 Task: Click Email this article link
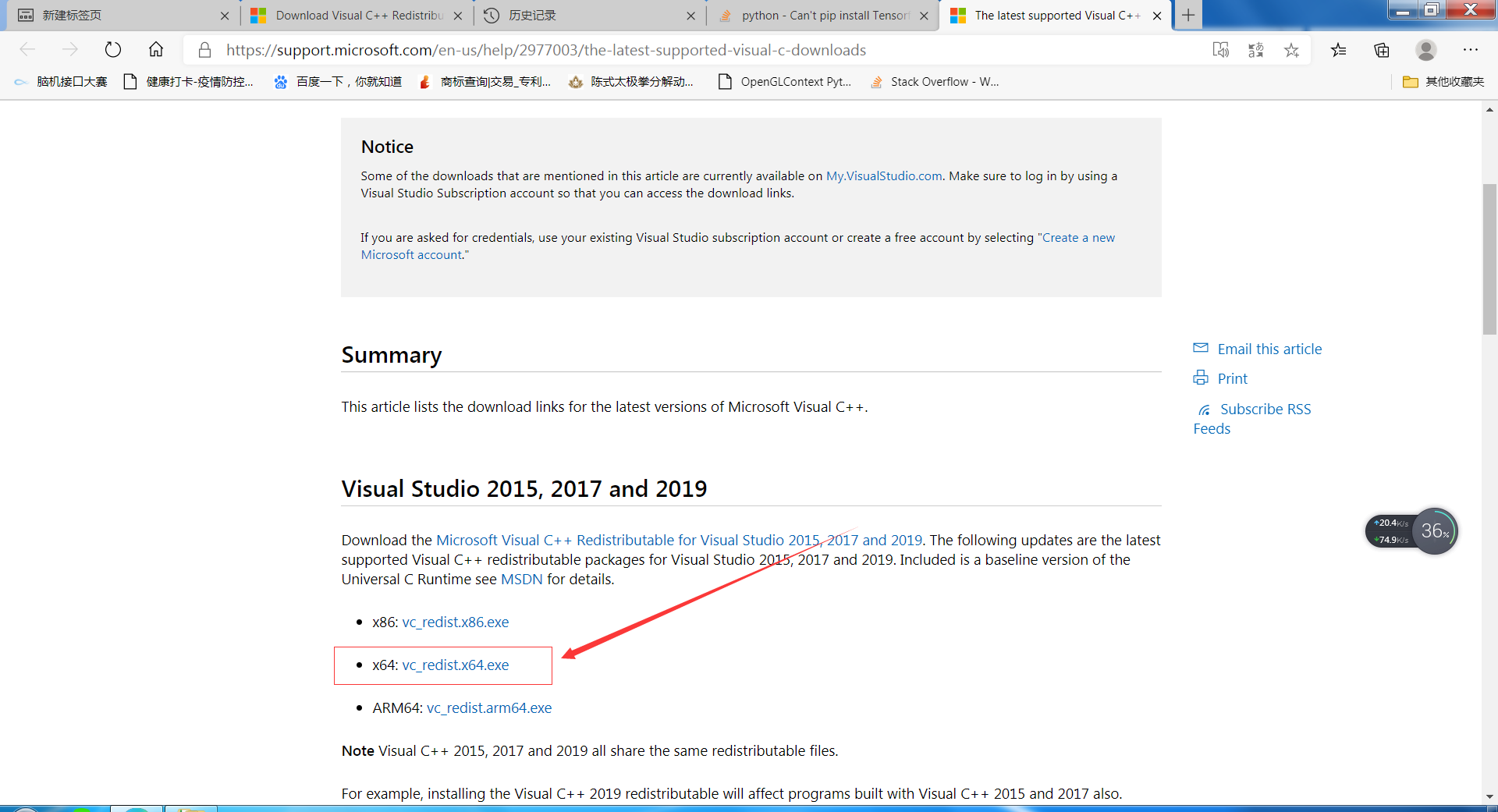(1269, 349)
